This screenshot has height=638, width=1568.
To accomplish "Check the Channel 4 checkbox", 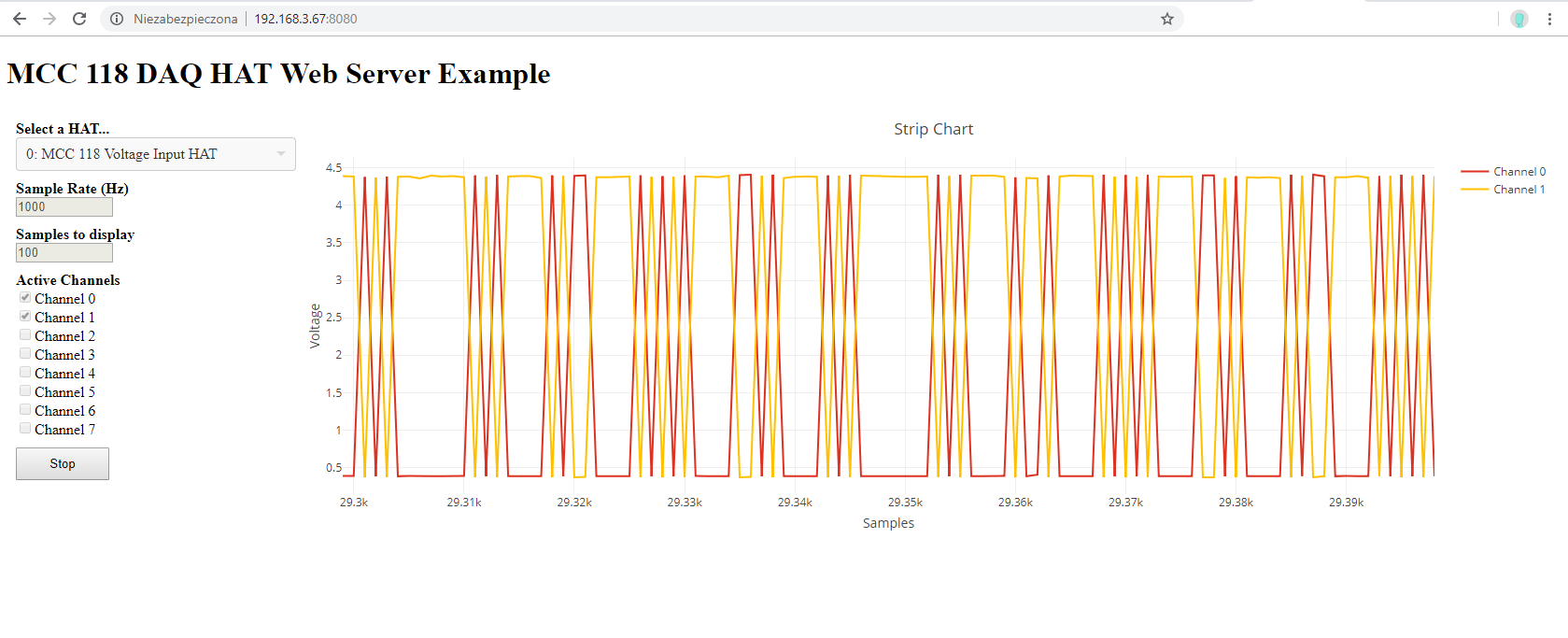I will pos(25,373).
